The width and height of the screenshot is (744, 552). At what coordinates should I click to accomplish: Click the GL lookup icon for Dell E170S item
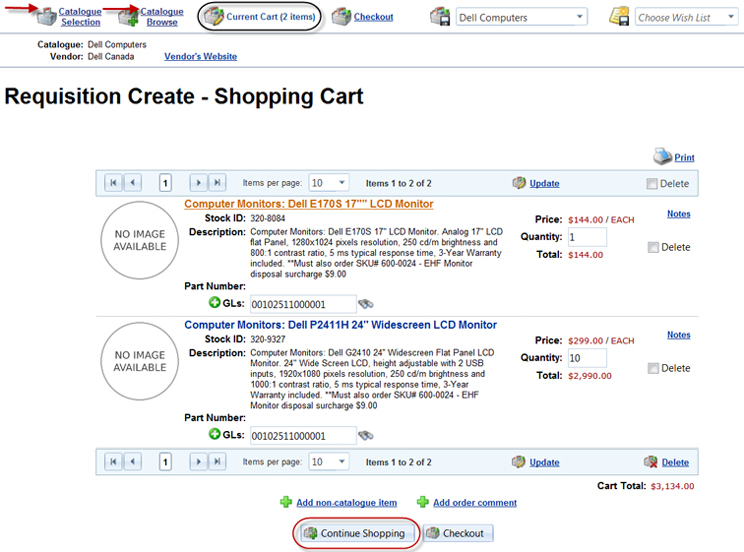pyautogui.click(x=366, y=304)
